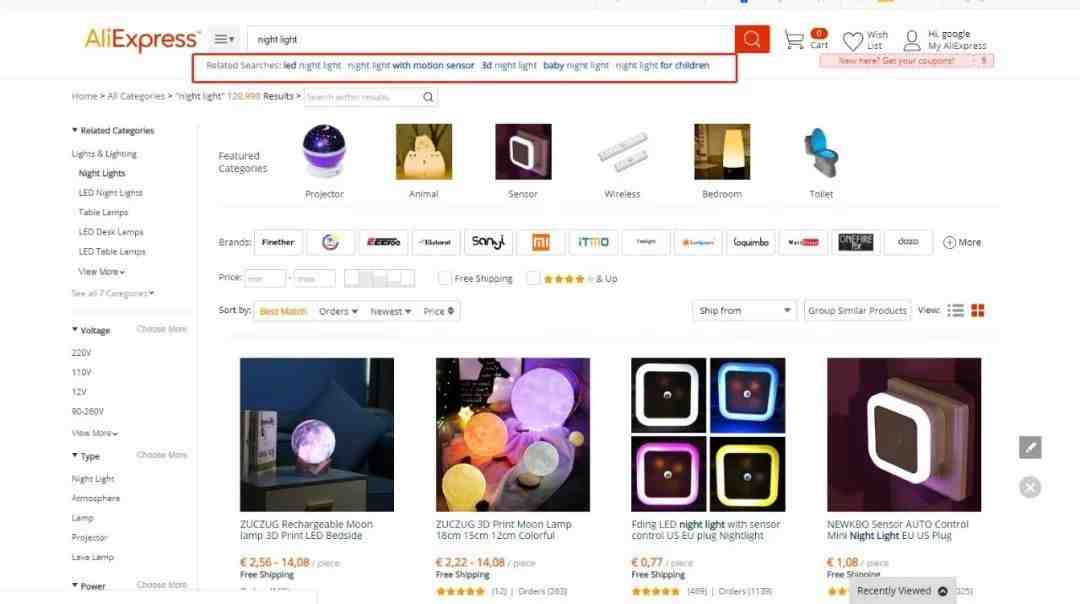The height and width of the screenshot is (604, 1080).
Task: Expand the Orders sort dropdown
Action: coord(338,311)
